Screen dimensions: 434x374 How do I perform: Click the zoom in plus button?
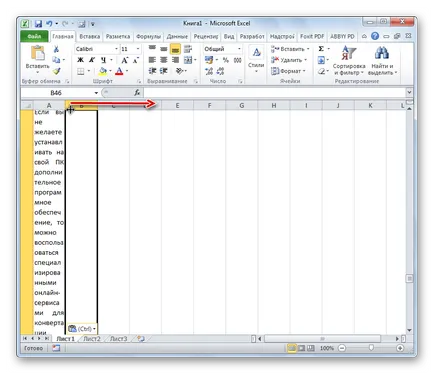[x=400, y=348]
